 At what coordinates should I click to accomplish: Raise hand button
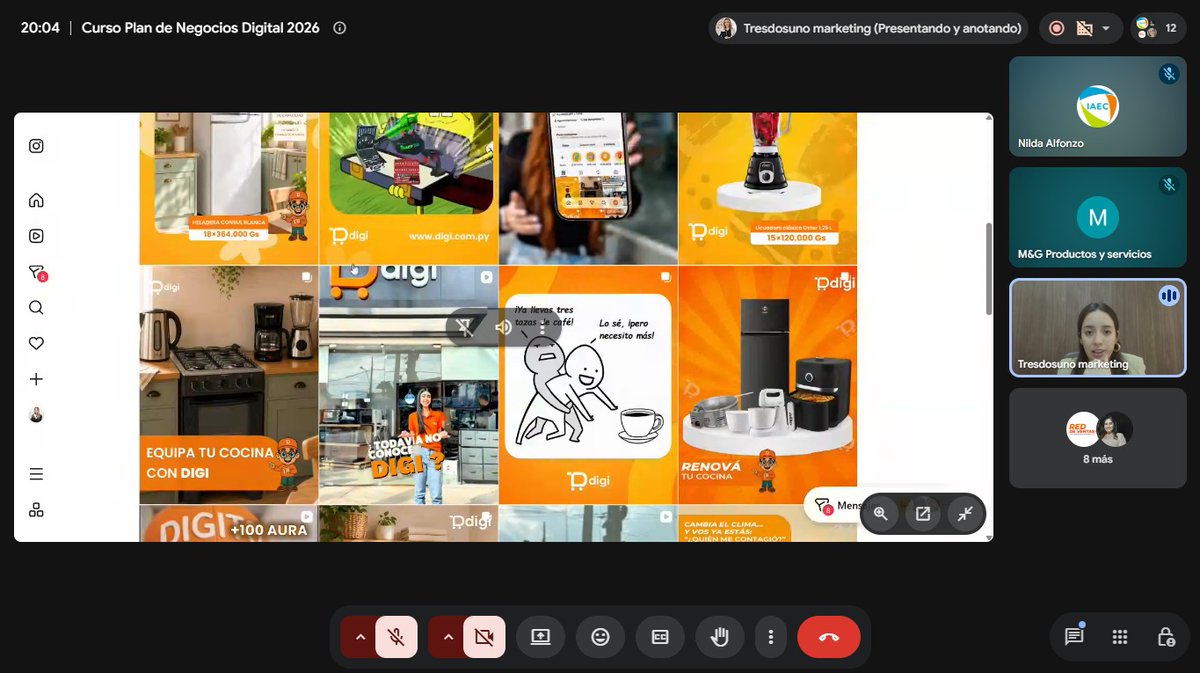719,637
